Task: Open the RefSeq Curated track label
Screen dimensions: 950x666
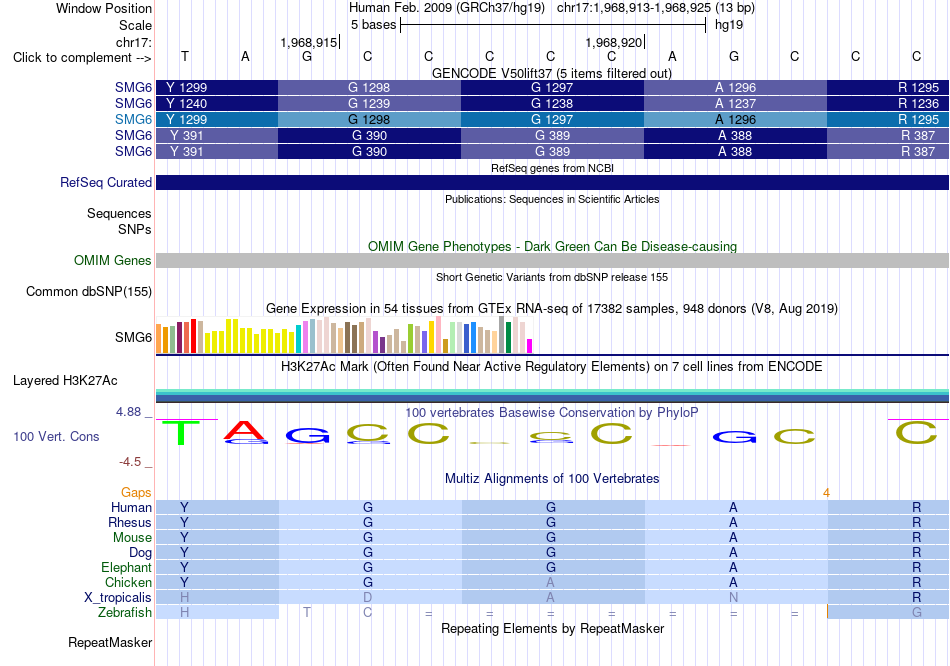Action: pyautogui.click(x=106, y=182)
